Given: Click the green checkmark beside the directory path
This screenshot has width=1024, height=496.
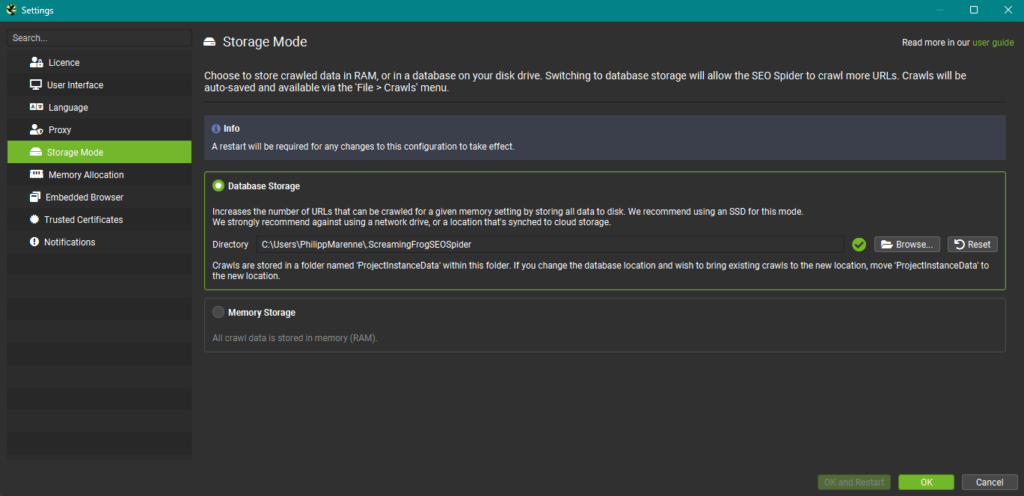Looking at the screenshot, I should 859,245.
